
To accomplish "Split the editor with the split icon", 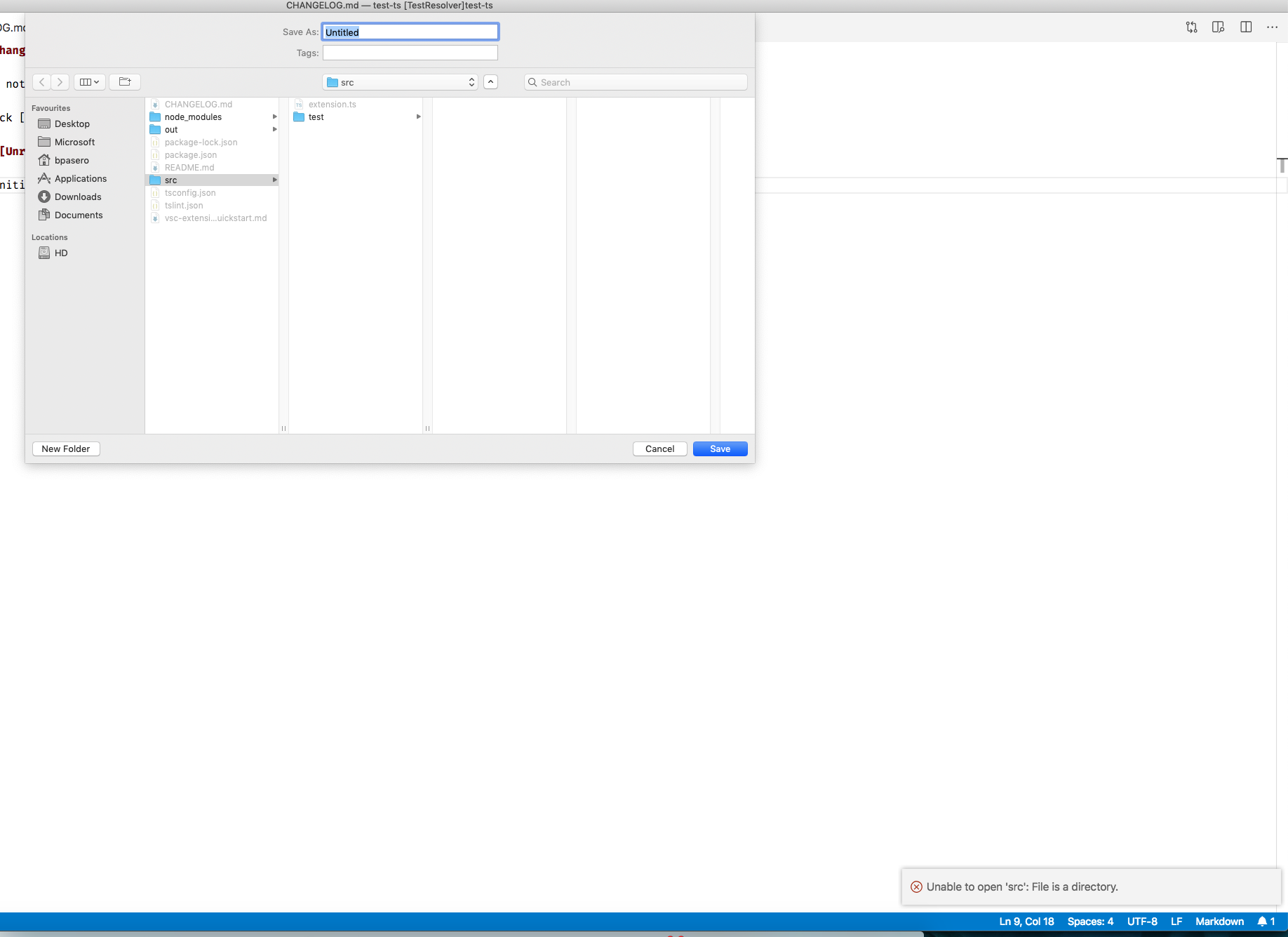I will (1247, 27).
